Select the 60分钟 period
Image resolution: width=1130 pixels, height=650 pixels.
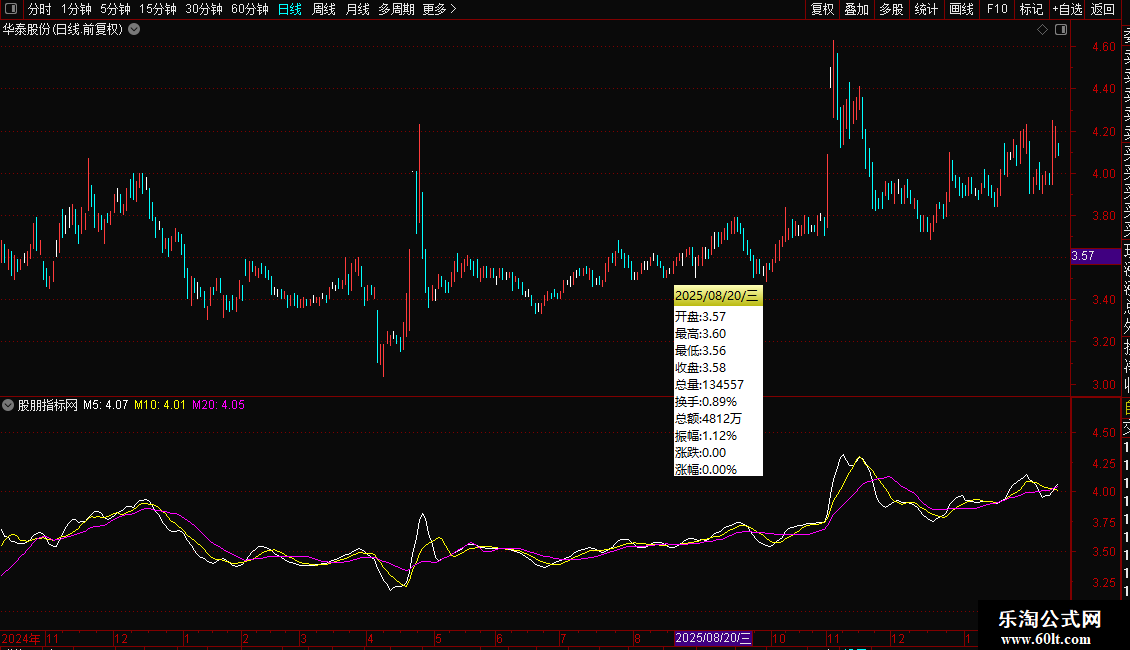[x=250, y=9]
